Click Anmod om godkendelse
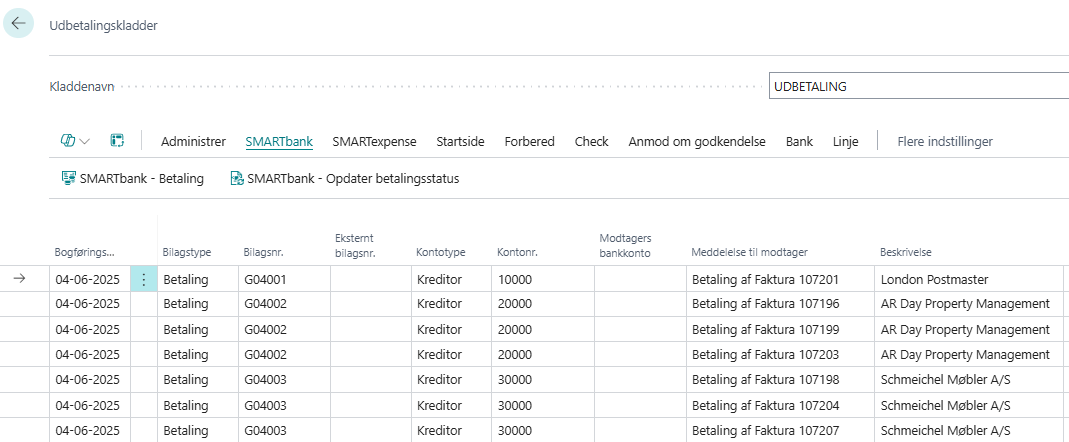Viewport: 1069px width, 442px height. pos(696,141)
